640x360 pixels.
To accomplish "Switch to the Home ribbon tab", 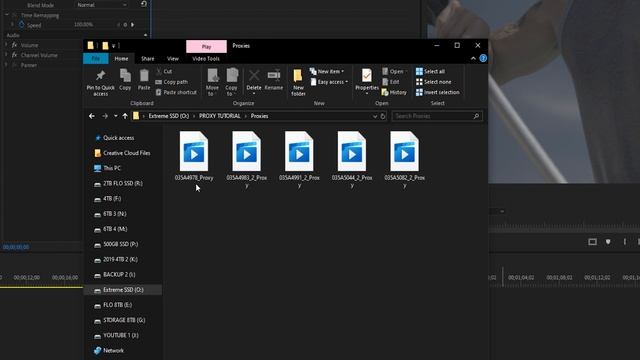I will click(x=121, y=59).
